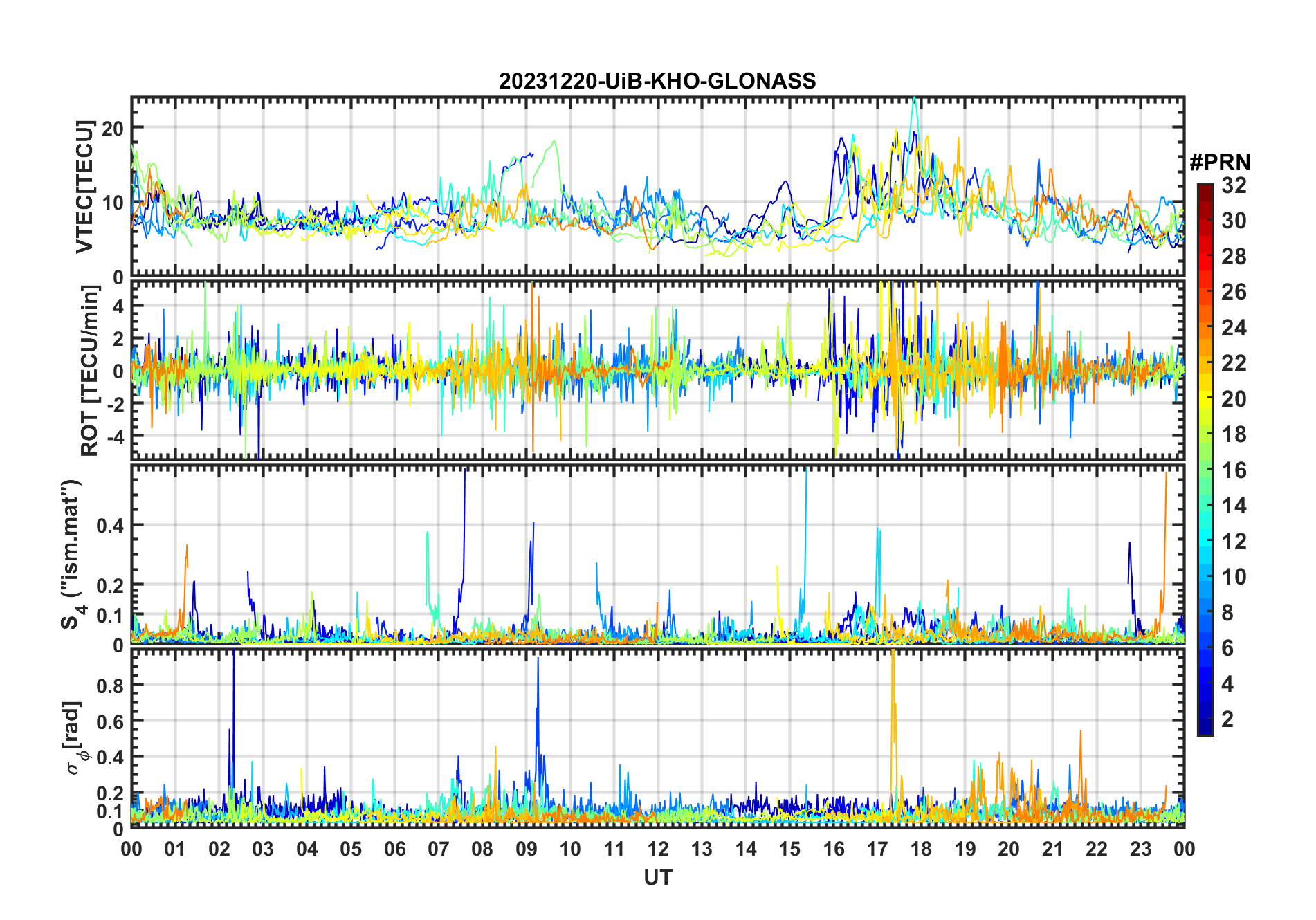Click the ROT [TECU/min] y-axis label
Screen dimensions: 1316x920
click(x=90, y=370)
